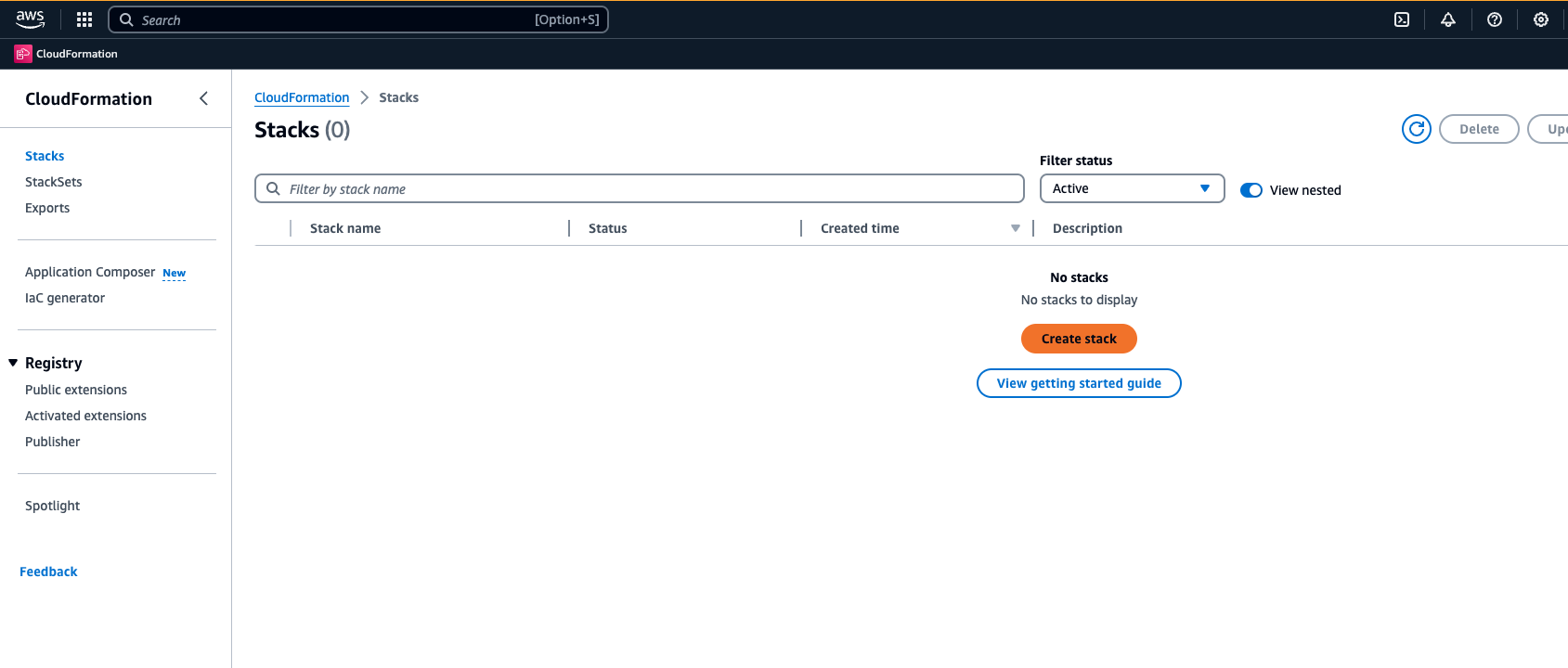The image size is (1568, 668).
Task: Open the settings gear in top bar
Action: pyautogui.click(x=1541, y=19)
